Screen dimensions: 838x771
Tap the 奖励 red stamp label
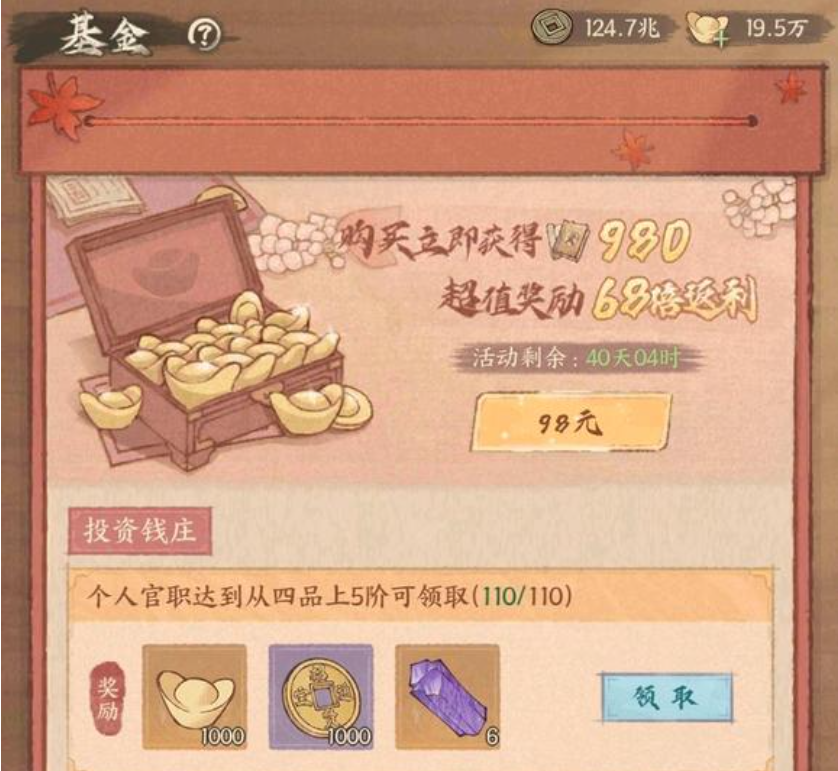click(x=108, y=698)
